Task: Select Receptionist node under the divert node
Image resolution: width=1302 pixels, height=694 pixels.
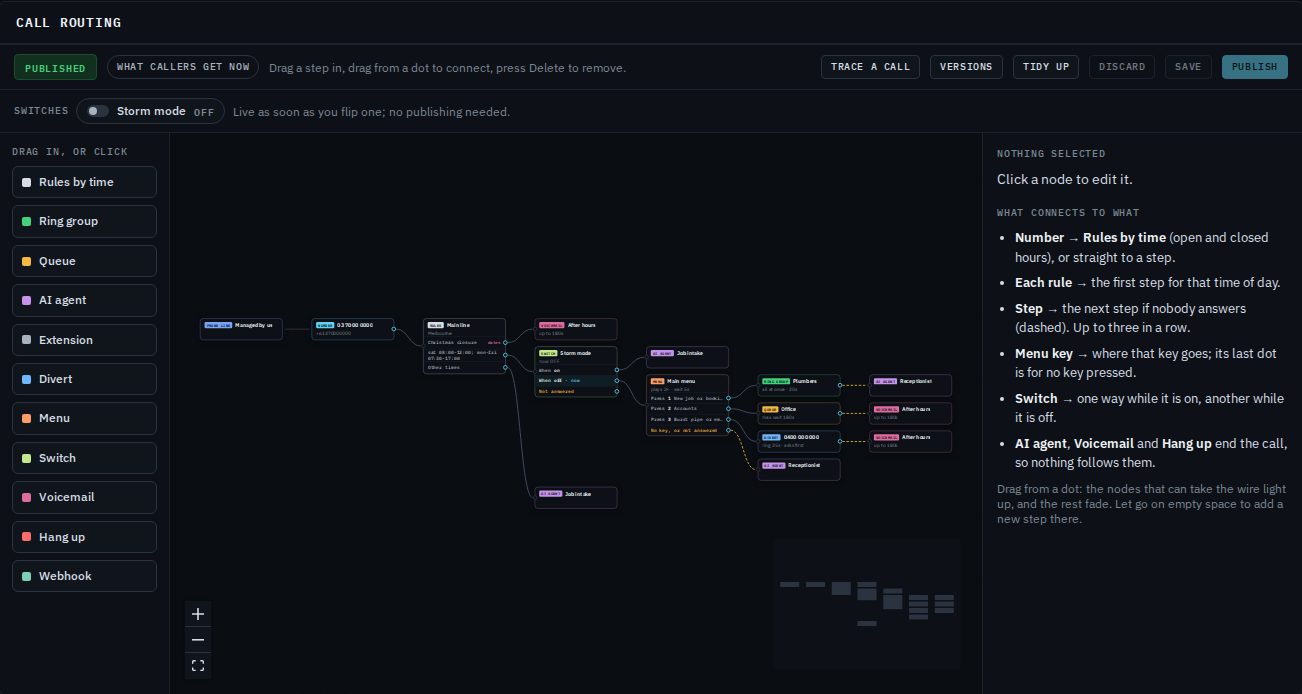Action: (x=799, y=469)
